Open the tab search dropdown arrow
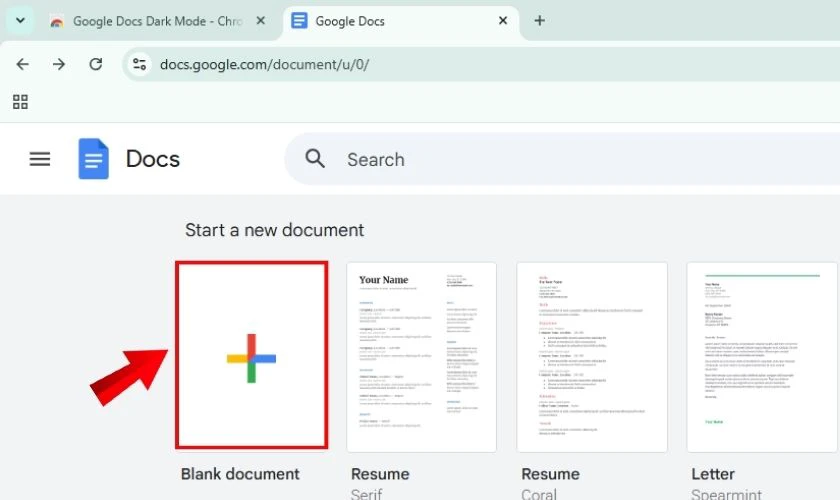The width and height of the screenshot is (840, 500). (x=20, y=21)
